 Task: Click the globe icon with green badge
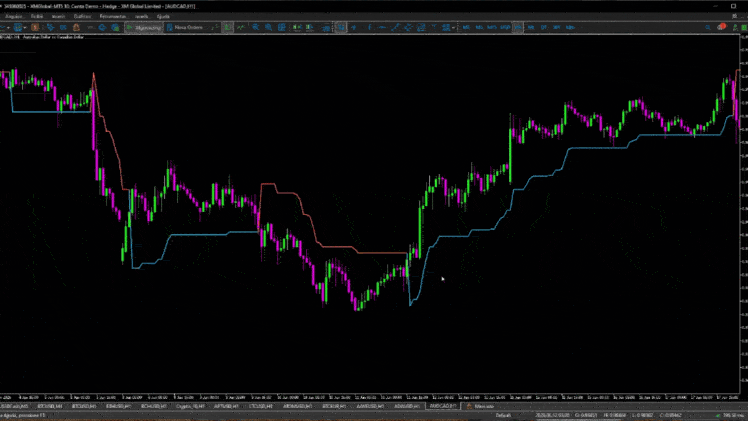coord(115,27)
